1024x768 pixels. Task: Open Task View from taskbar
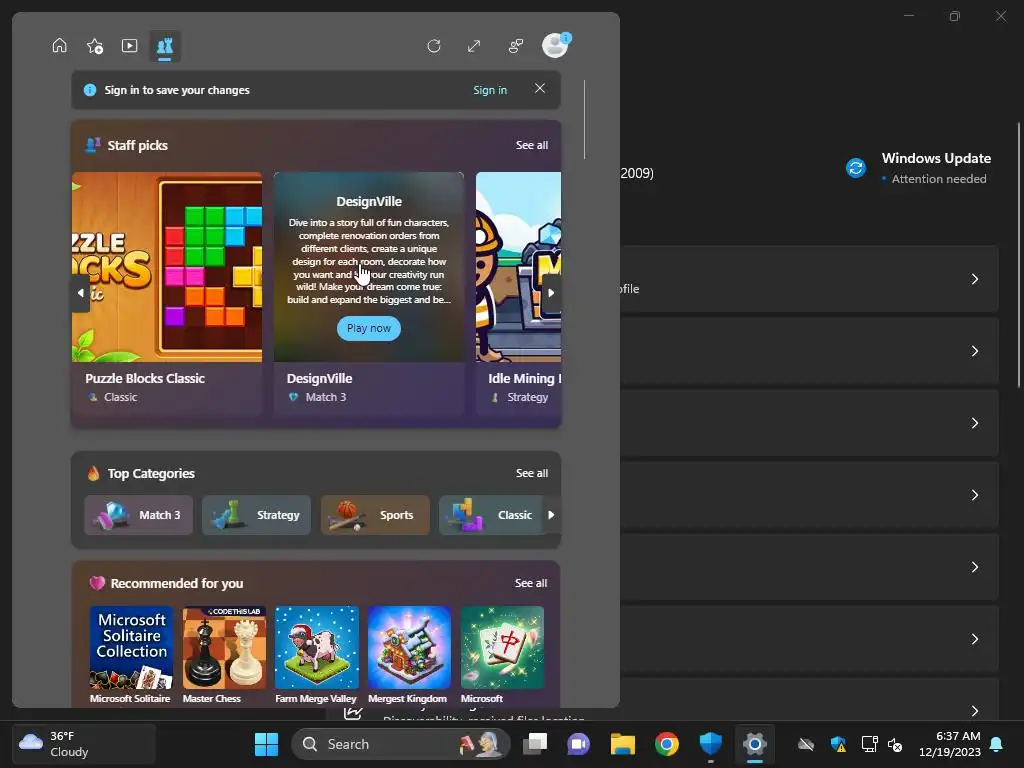(535, 744)
